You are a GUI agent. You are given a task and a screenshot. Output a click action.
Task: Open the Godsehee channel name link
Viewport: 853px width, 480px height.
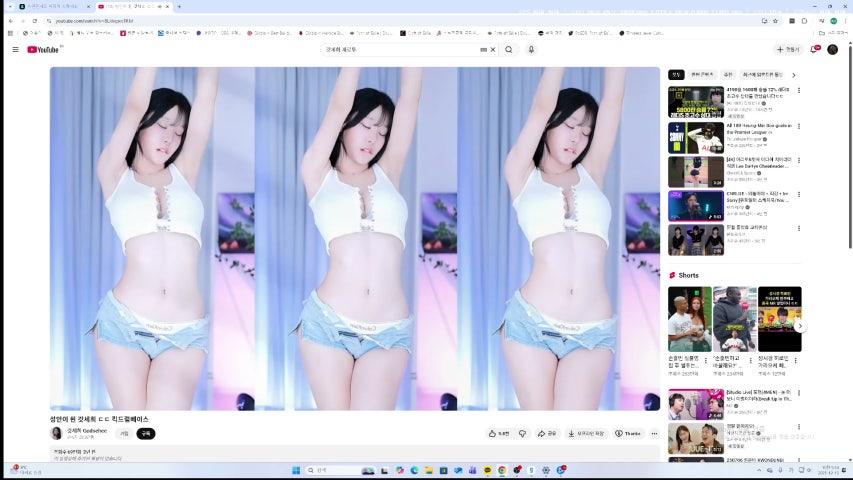click(x=87, y=430)
